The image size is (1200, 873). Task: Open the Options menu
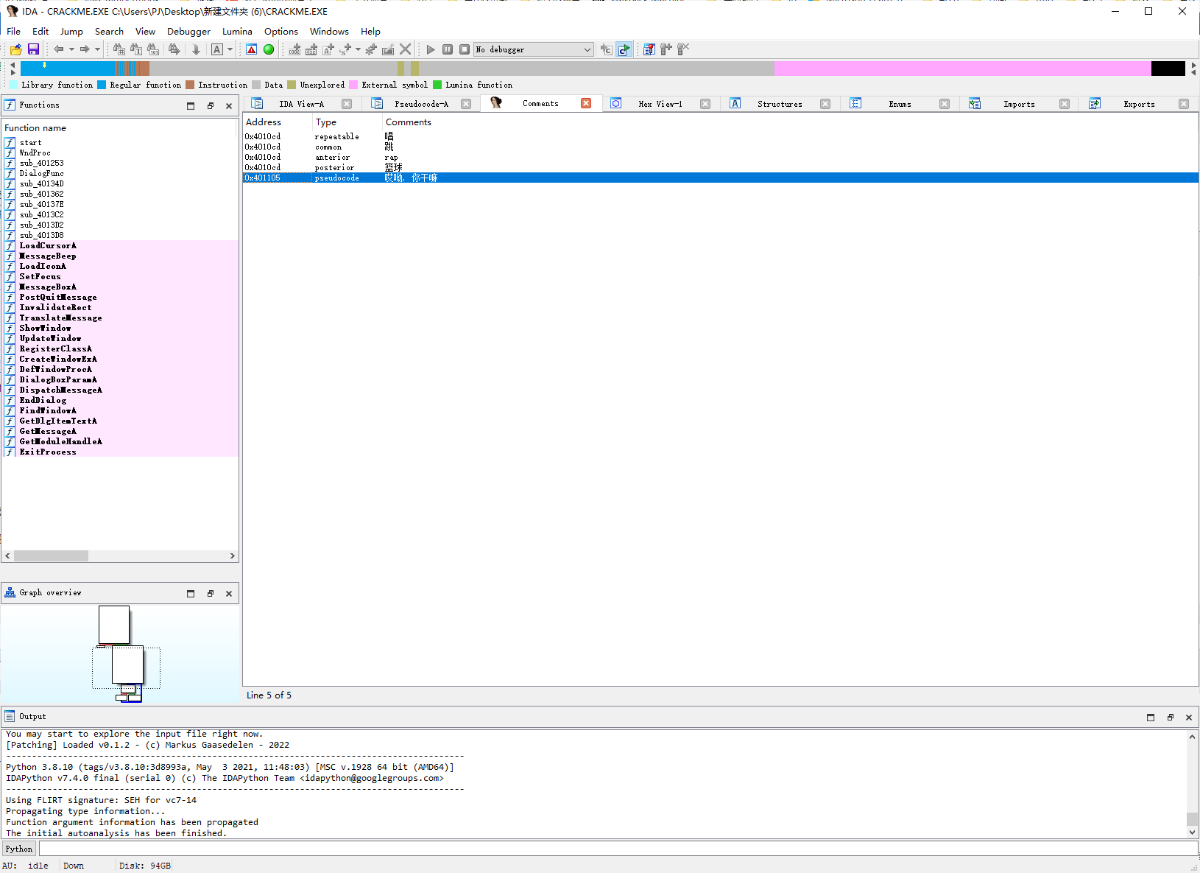281,31
